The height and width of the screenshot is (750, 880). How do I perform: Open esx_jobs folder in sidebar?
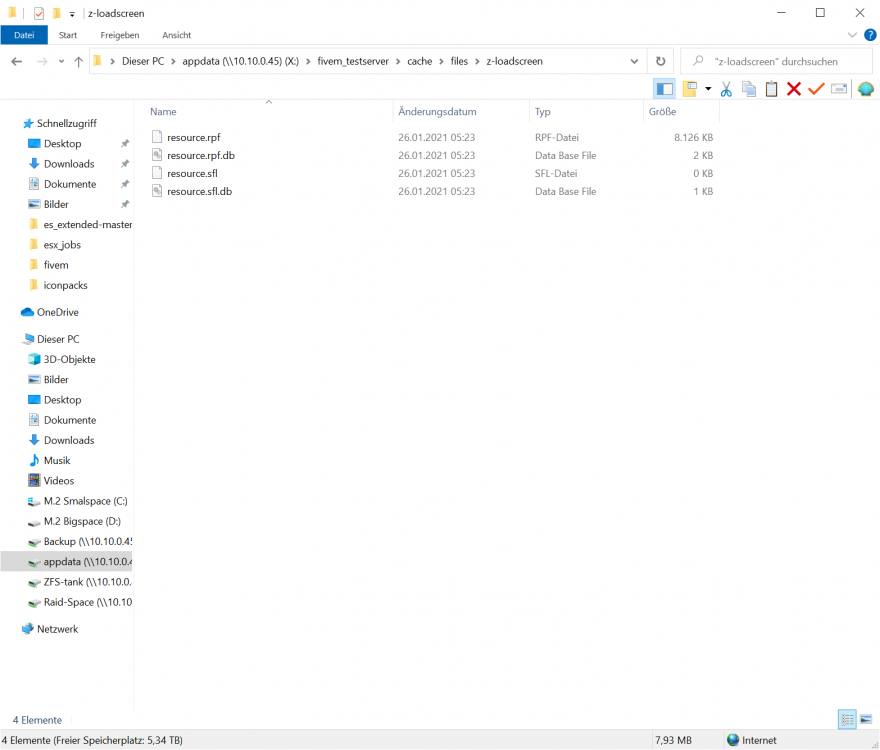[x=62, y=245]
